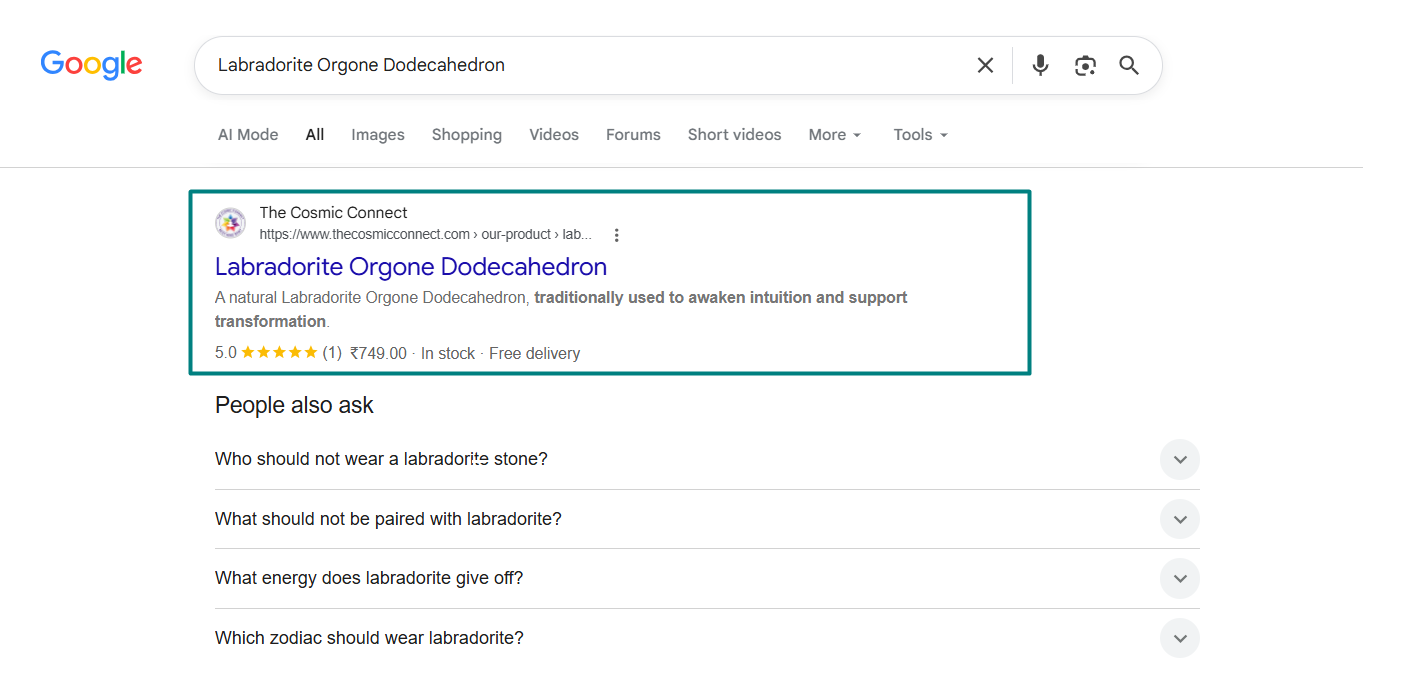Expand 'Who should not wear a labradorite stone?'
This screenshot has width=1407, height=700.
(x=707, y=460)
